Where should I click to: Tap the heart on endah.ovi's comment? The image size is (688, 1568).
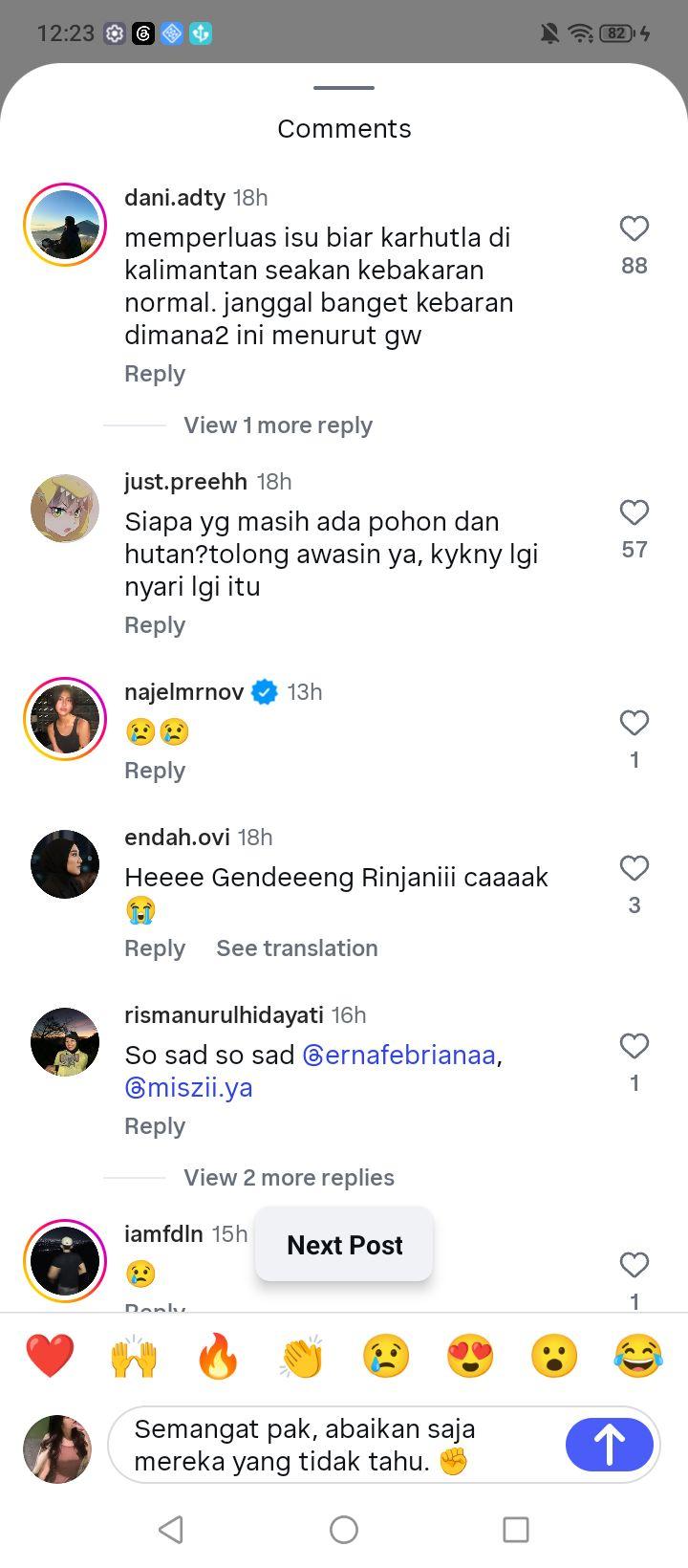click(634, 868)
